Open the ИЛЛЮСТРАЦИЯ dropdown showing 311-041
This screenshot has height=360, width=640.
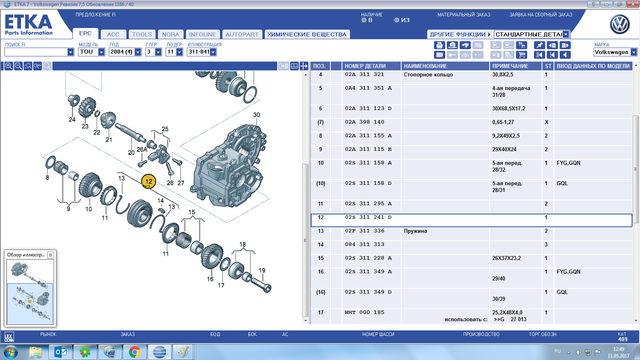point(213,52)
